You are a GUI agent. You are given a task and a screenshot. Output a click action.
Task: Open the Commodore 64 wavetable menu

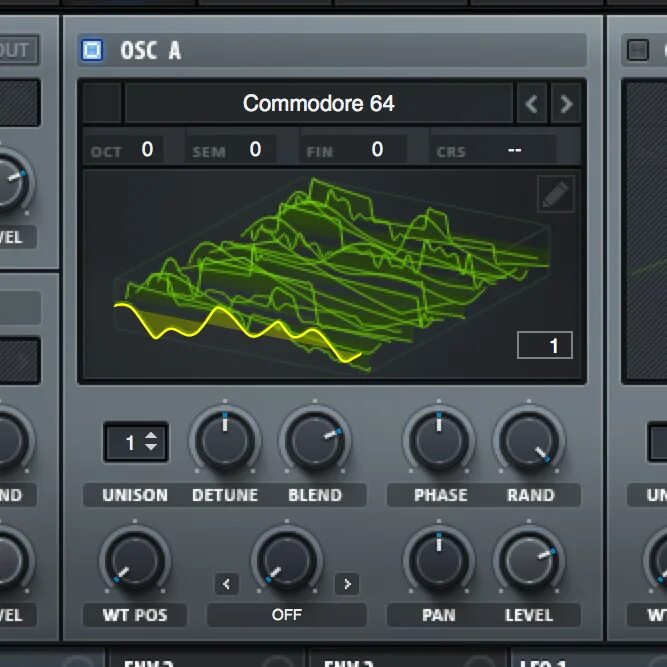point(319,103)
